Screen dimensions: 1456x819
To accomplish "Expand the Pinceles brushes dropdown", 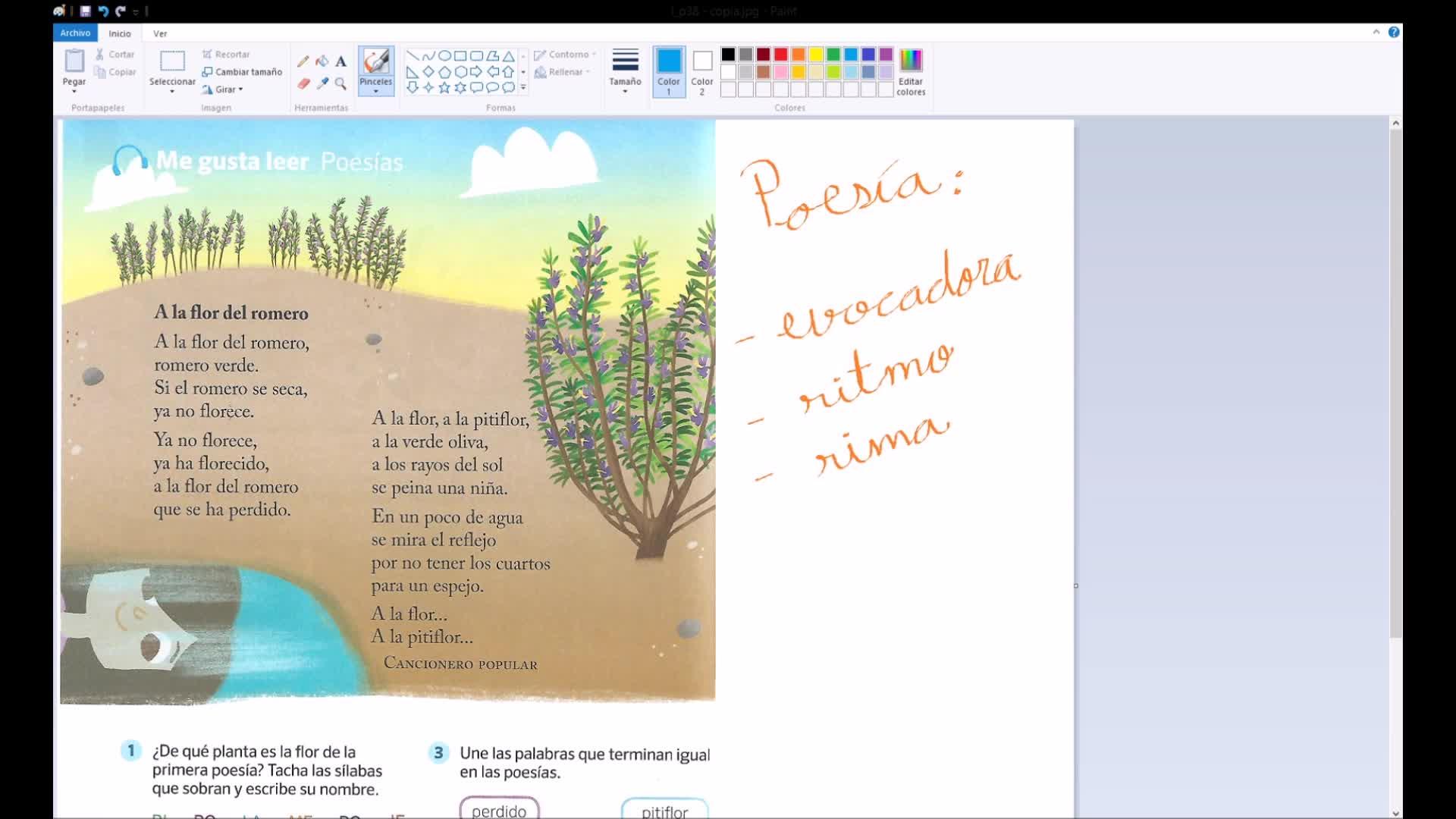I will pos(375,91).
